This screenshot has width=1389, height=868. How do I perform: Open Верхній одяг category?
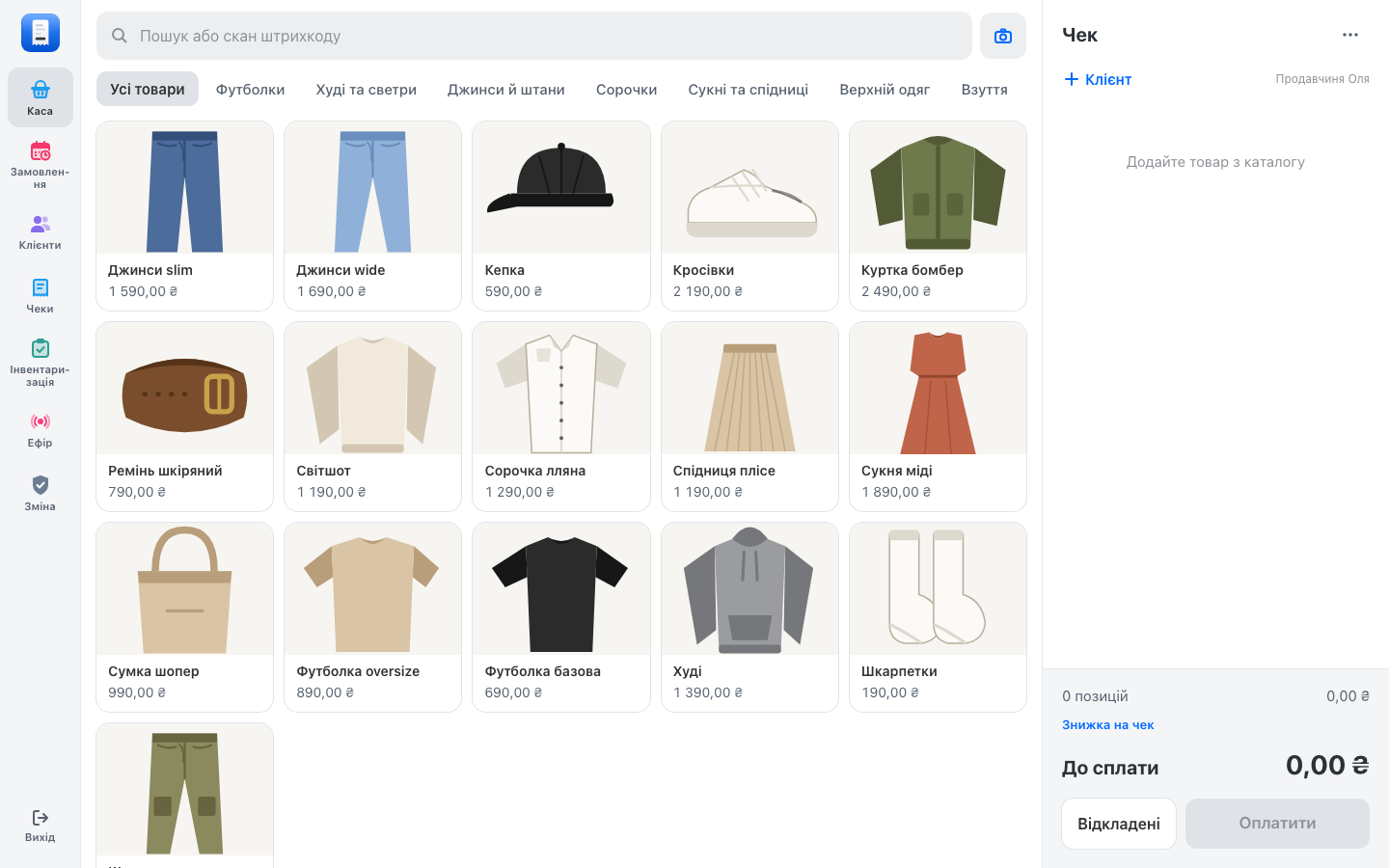click(x=885, y=89)
